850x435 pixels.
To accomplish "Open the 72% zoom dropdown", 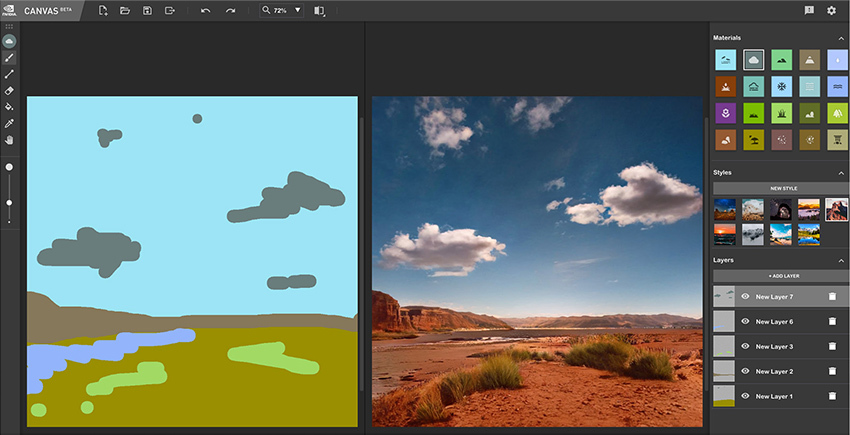I will (x=297, y=10).
